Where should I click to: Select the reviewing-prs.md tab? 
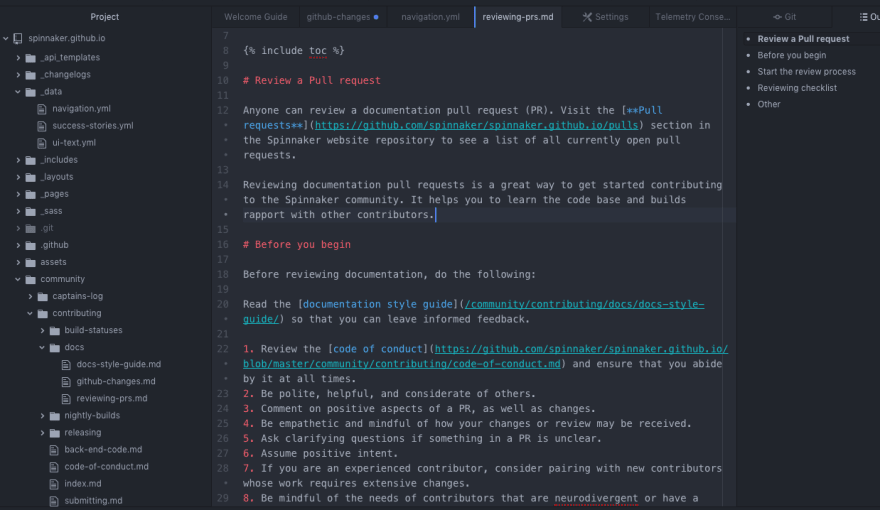point(517,17)
